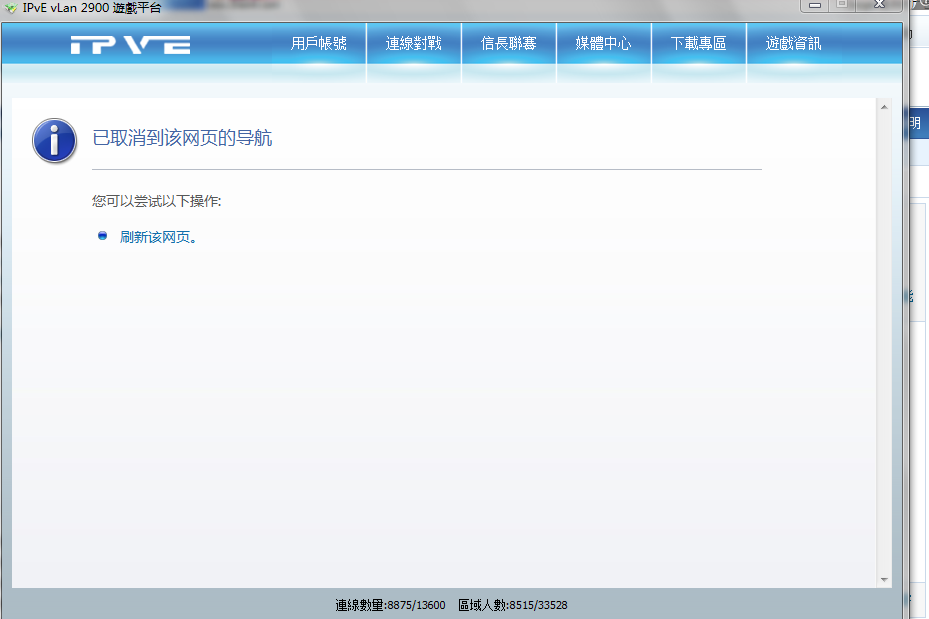
Task: Close the IPvE vLan window
Action: [879, 5]
